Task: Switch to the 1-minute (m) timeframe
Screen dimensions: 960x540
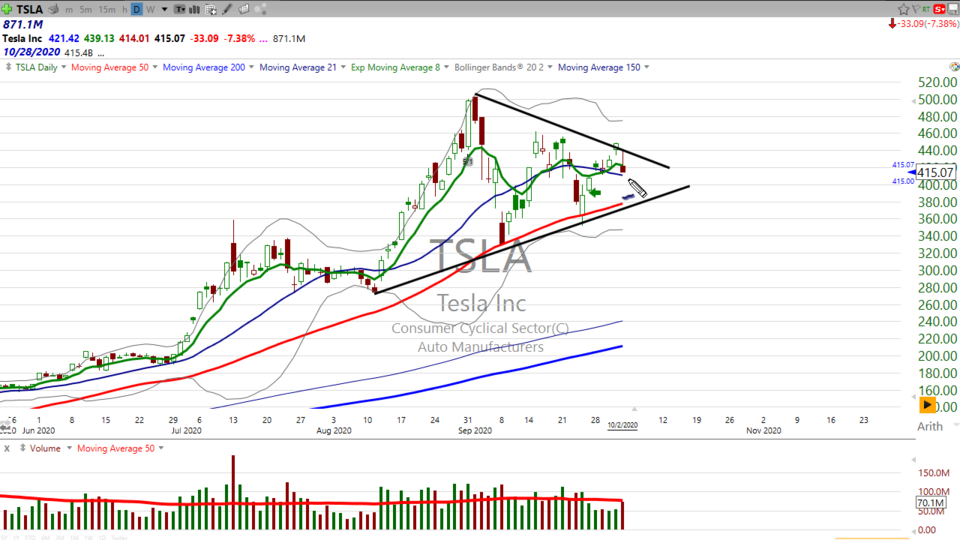Action: pyautogui.click(x=69, y=10)
